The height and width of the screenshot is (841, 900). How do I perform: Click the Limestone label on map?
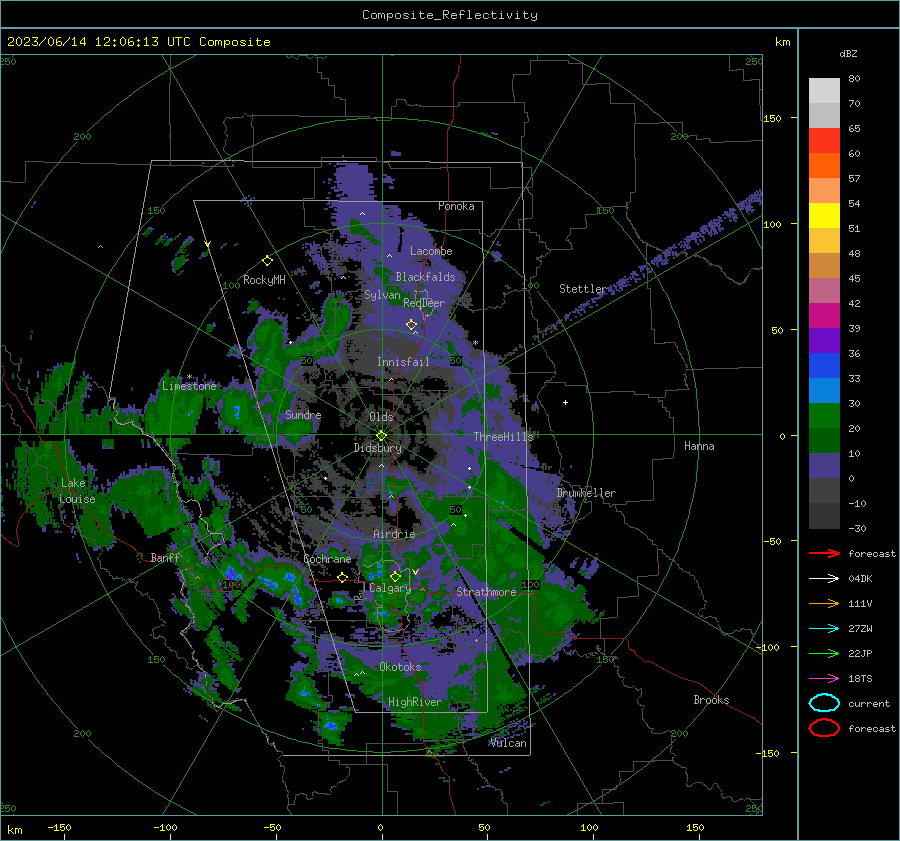pos(189,386)
